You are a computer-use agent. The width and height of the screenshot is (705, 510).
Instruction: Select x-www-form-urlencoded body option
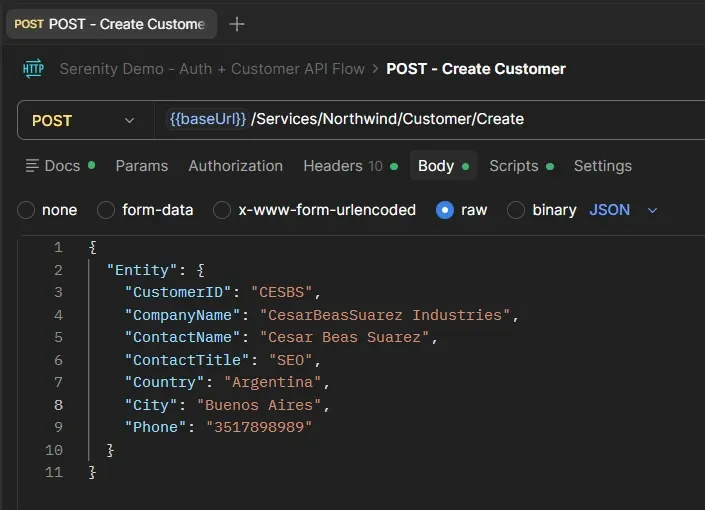click(222, 210)
